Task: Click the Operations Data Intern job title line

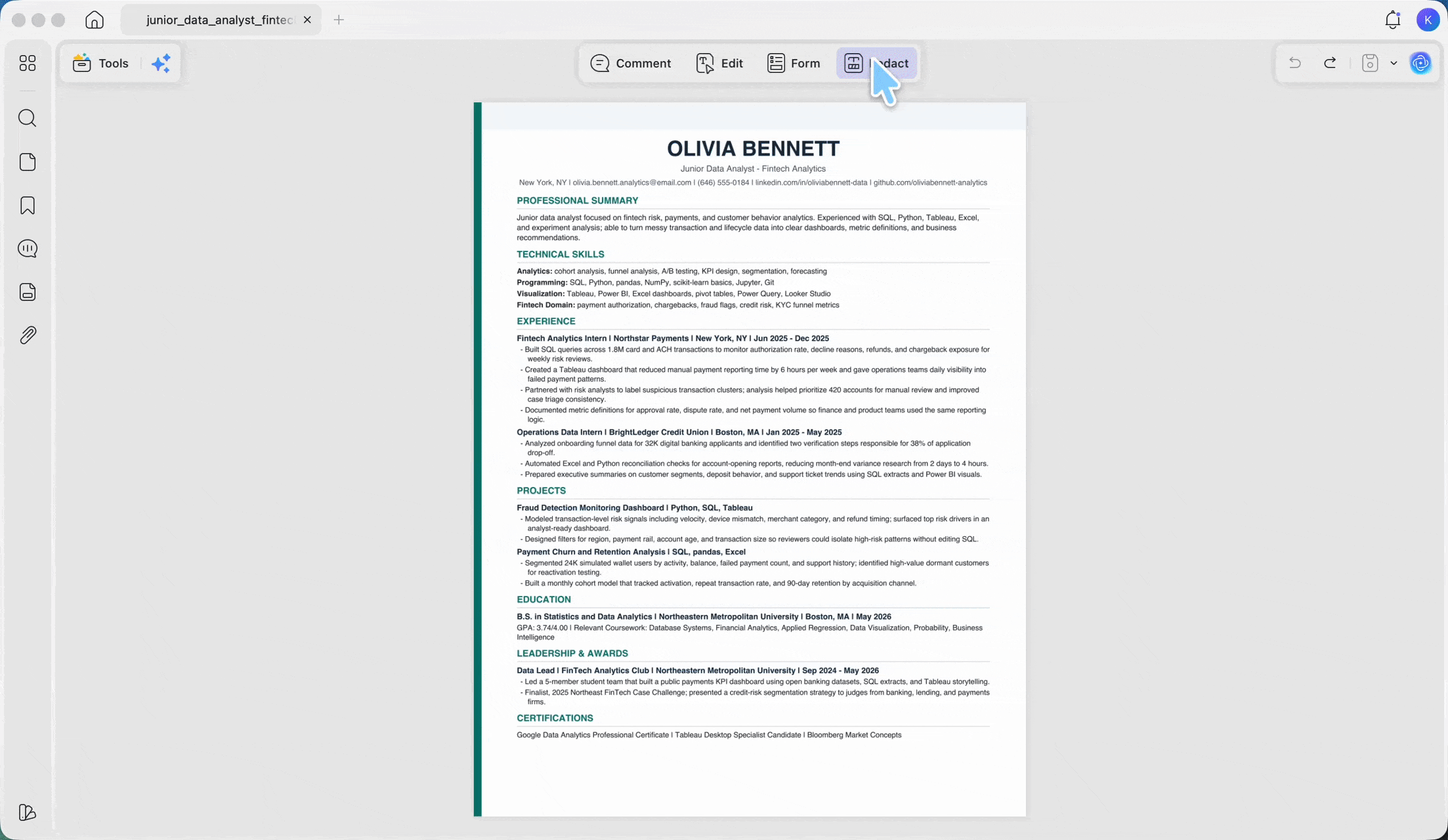Action: tap(679, 432)
